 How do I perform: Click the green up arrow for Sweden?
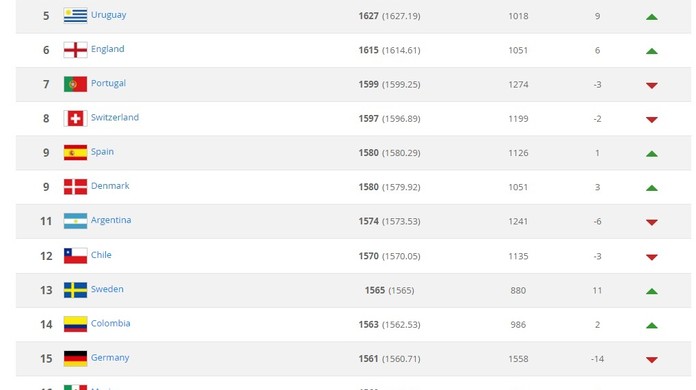point(652,291)
